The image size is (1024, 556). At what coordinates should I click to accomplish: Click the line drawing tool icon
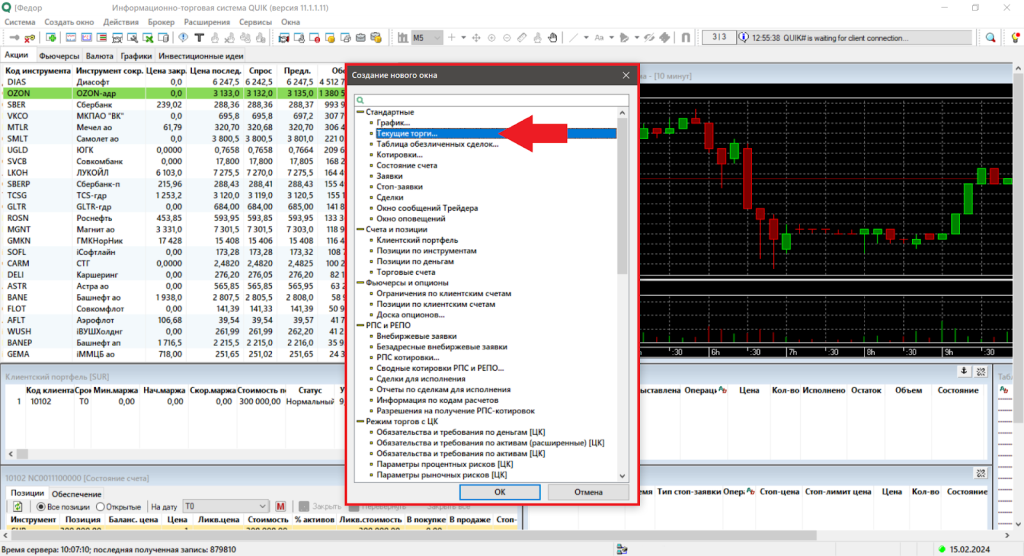pyautogui.click(x=573, y=38)
